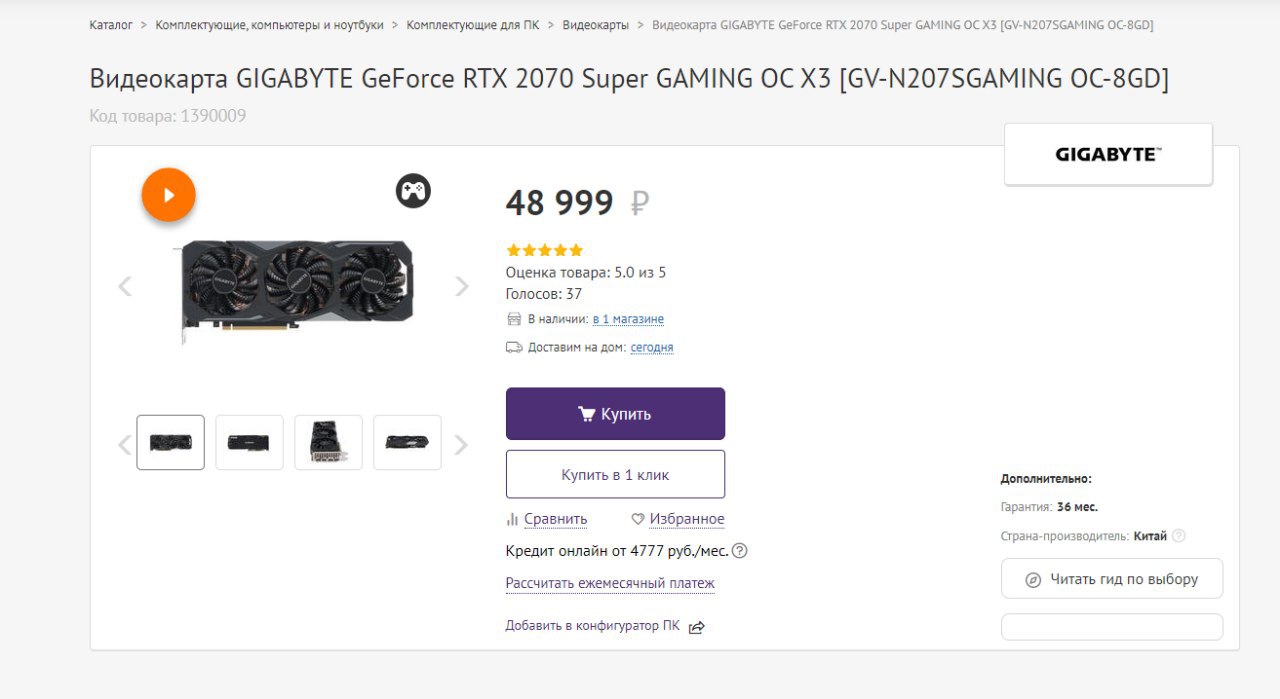Image resolution: width=1280 pixels, height=699 pixels.
Task: Click "Купить в 1 клик" button
Action: [x=615, y=475]
